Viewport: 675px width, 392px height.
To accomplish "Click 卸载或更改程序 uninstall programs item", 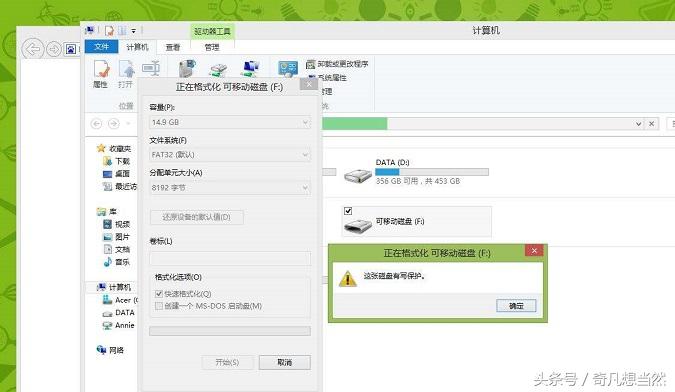I will [x=338, y=64].
